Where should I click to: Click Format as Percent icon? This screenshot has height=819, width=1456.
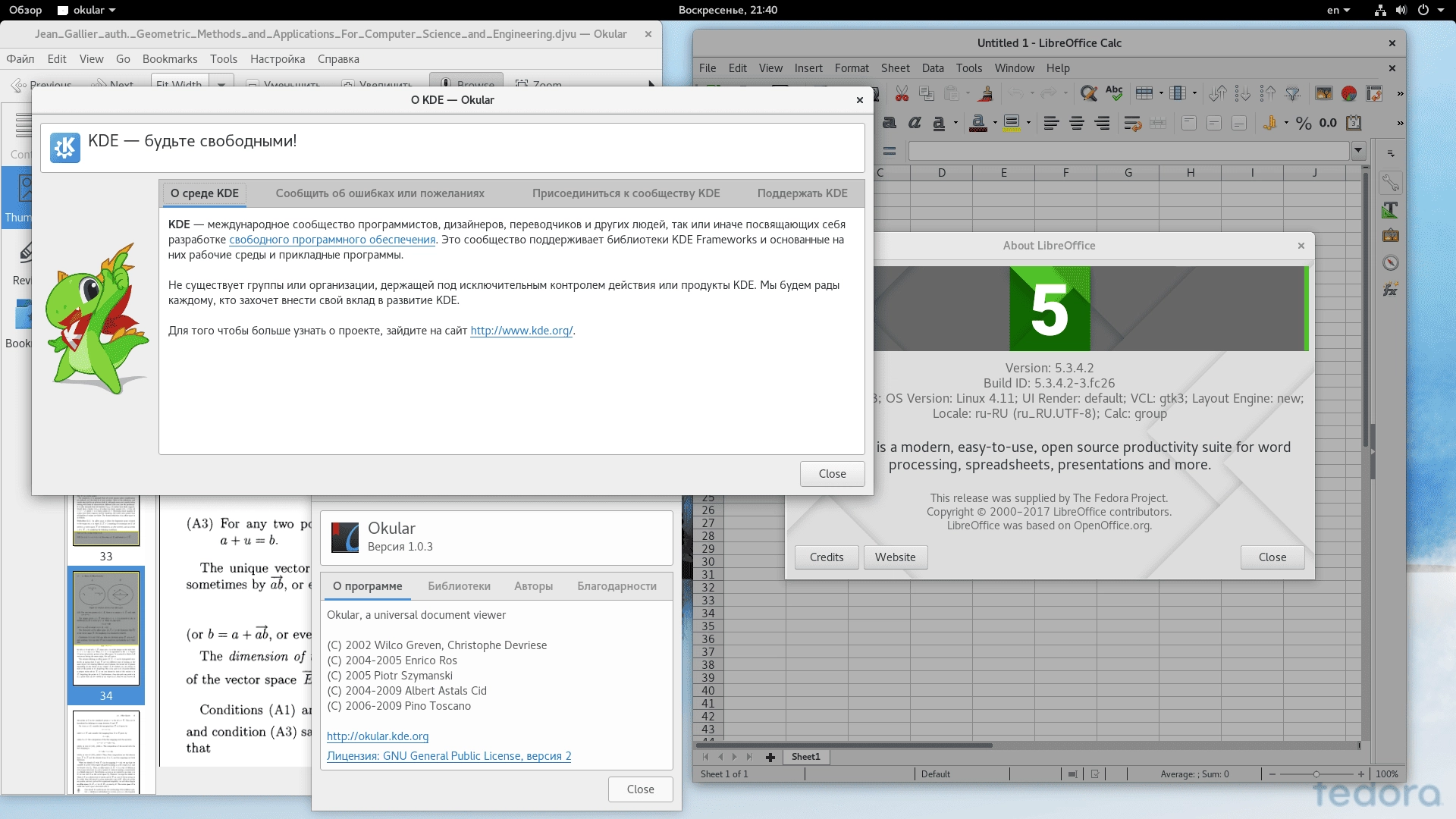1304,123
